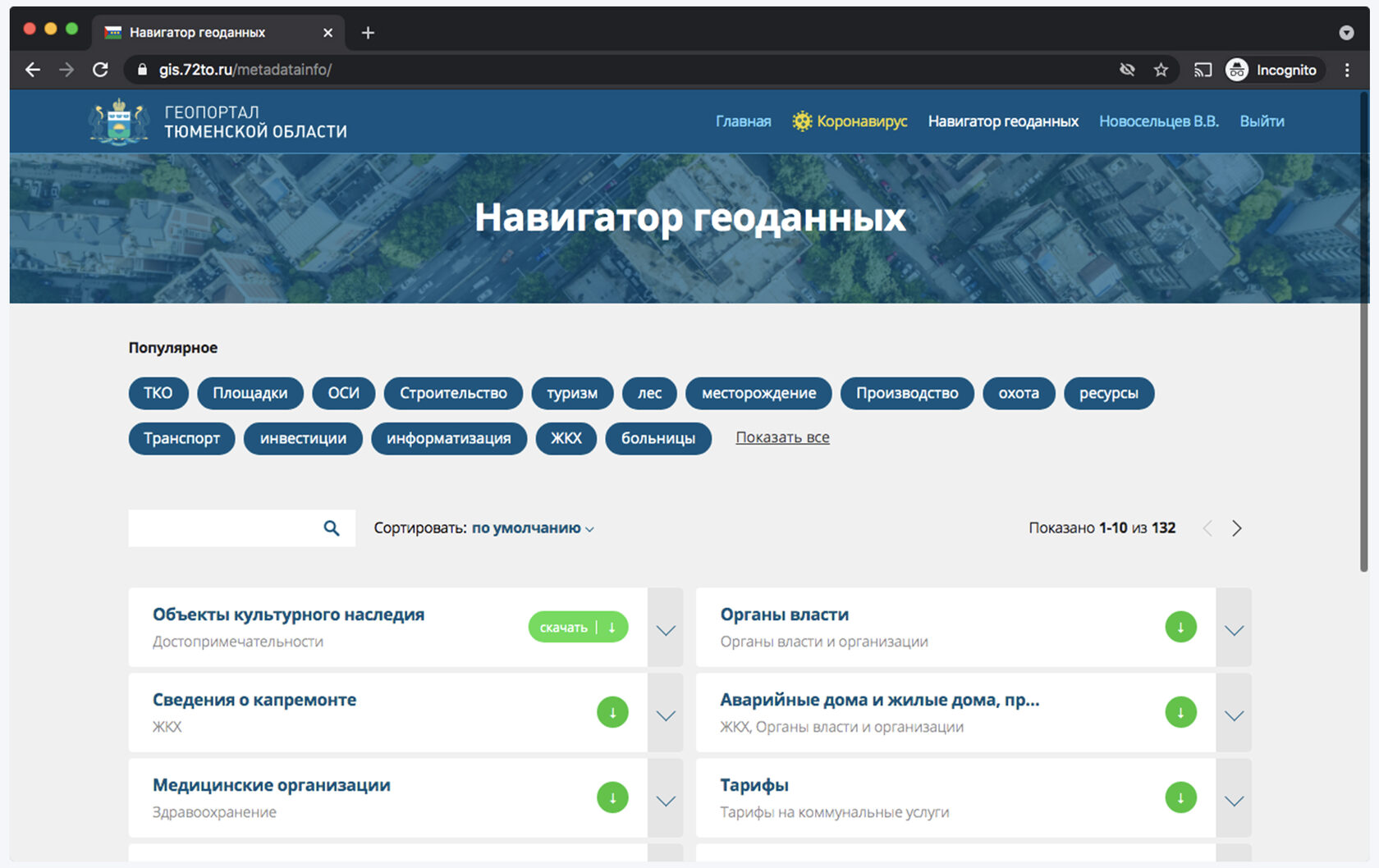The width and height of the screenshot is (1379, 868).
Task: Choose the больницы tag
Action: [658, 438]
